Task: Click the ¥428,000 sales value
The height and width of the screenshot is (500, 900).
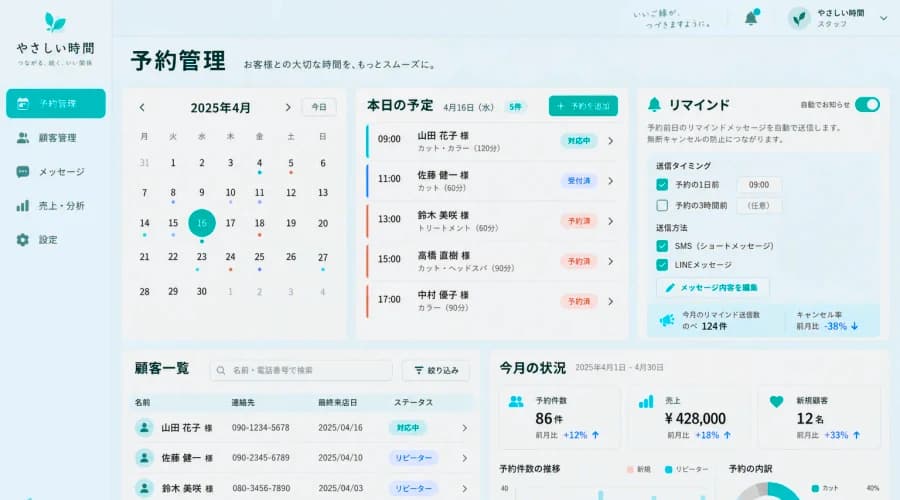Action: (x=695, y=418)
